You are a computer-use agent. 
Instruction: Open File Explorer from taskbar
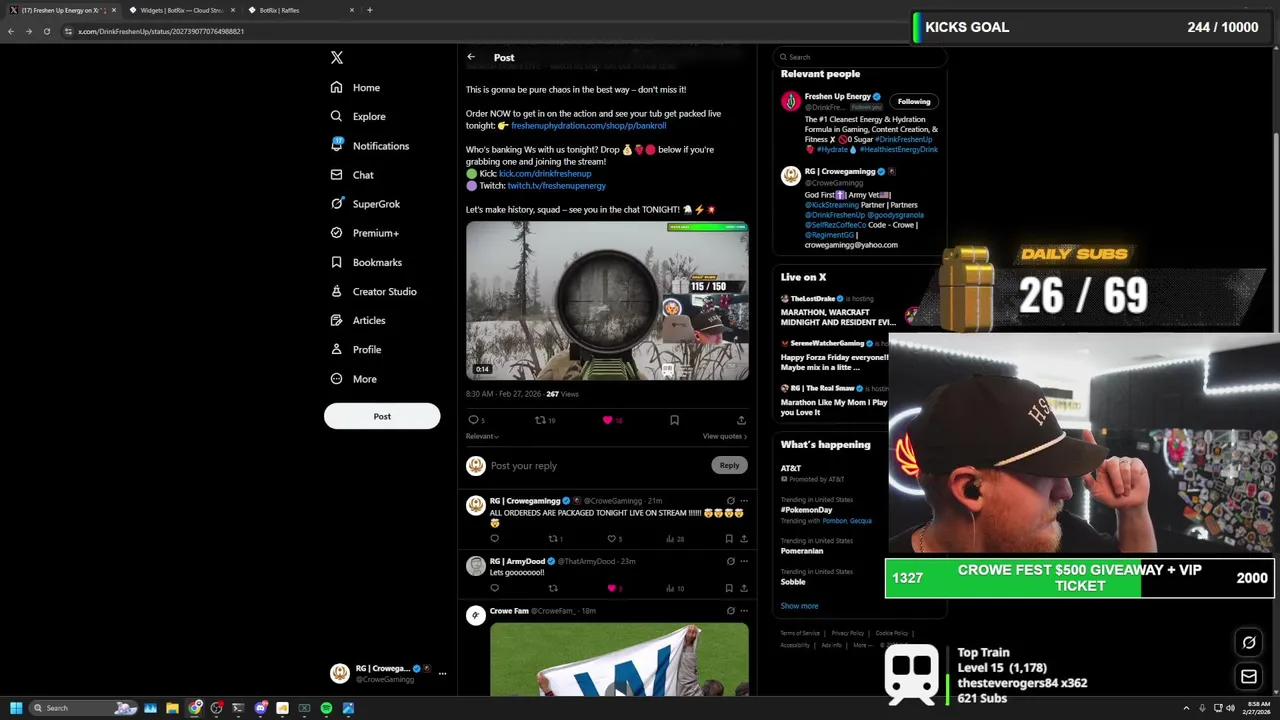(172, 708)
